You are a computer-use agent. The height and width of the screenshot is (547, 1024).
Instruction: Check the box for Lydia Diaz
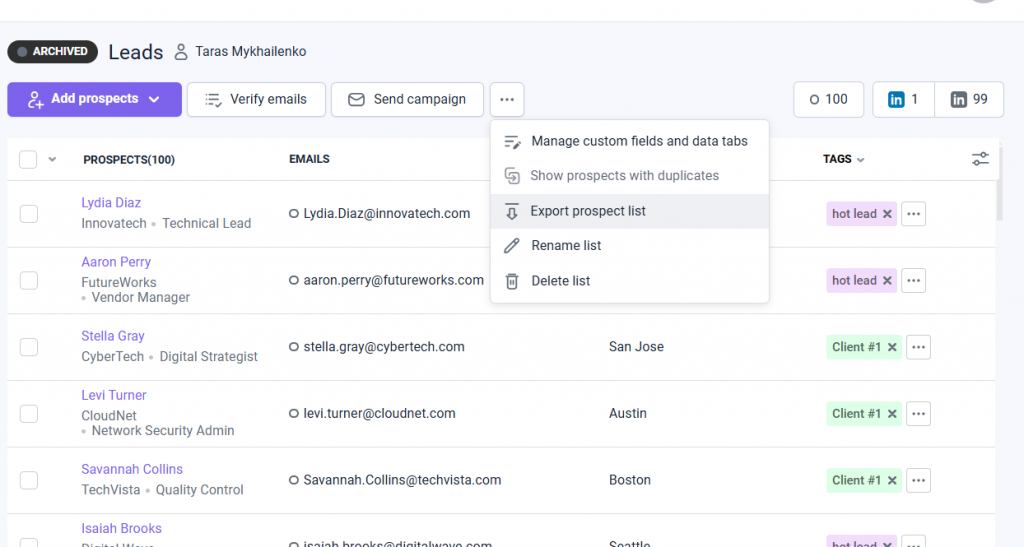click(29, 213)
